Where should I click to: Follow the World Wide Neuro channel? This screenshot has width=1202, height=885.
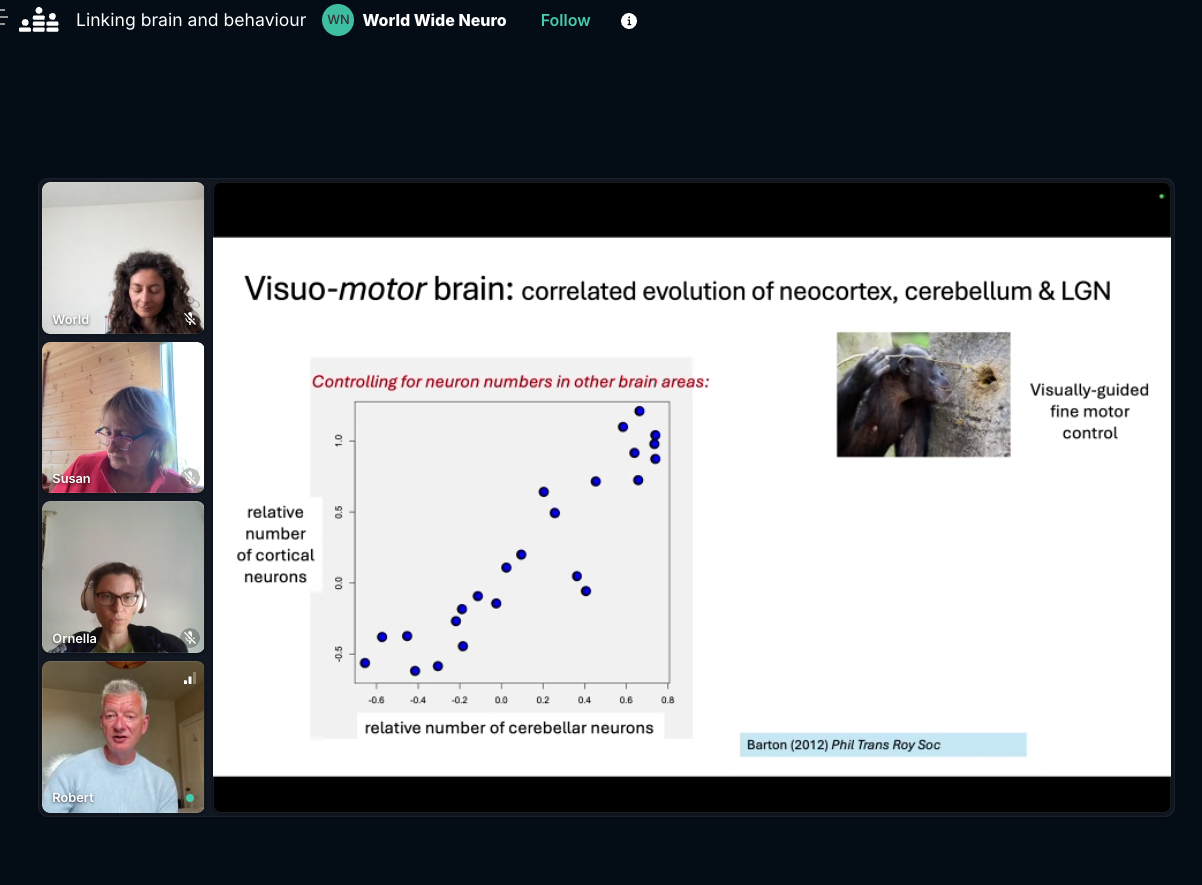565,21
